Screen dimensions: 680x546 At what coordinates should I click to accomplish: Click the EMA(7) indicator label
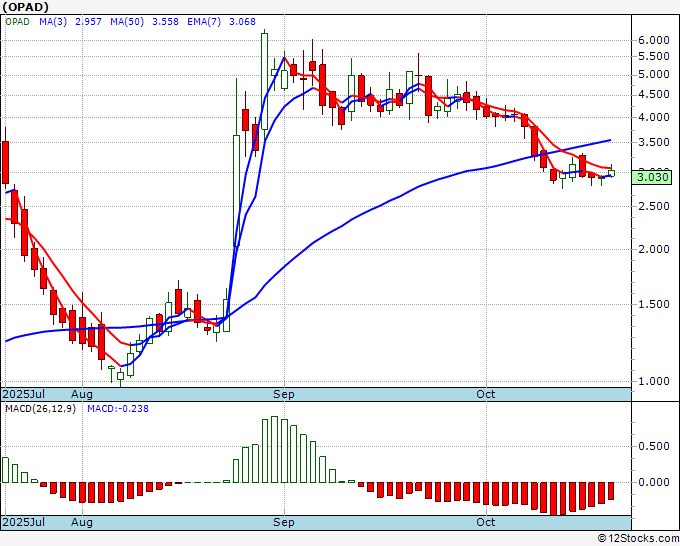coord(204,22)
